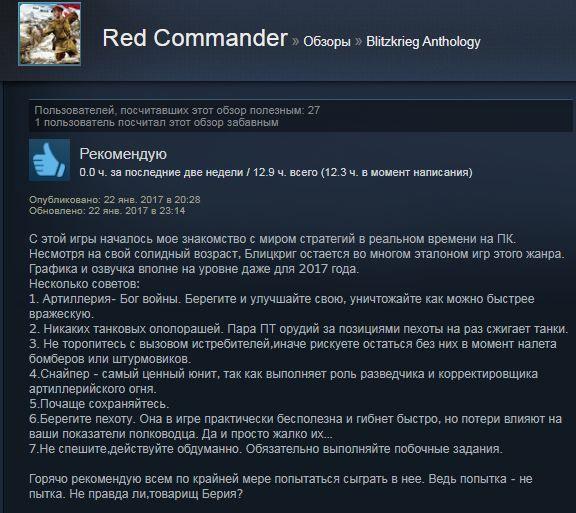Click the Опубликовано 22 янв. 2017 date
The width and height of the screenshot is (576, 513).
click(x=115, y=200)
